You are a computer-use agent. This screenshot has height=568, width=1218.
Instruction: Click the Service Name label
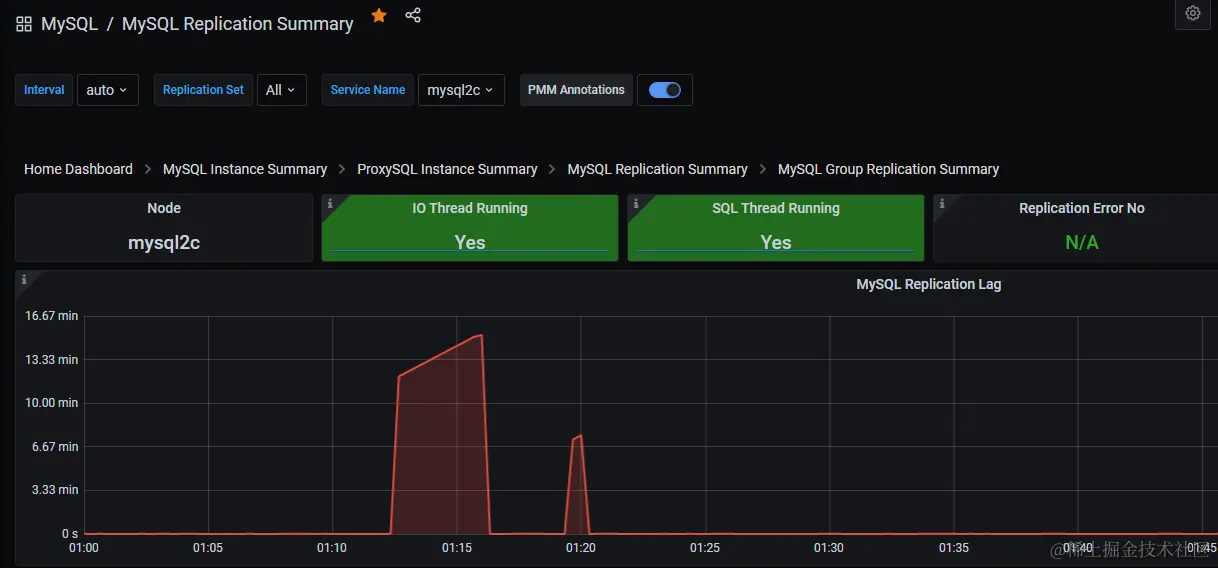coord(368,90)
